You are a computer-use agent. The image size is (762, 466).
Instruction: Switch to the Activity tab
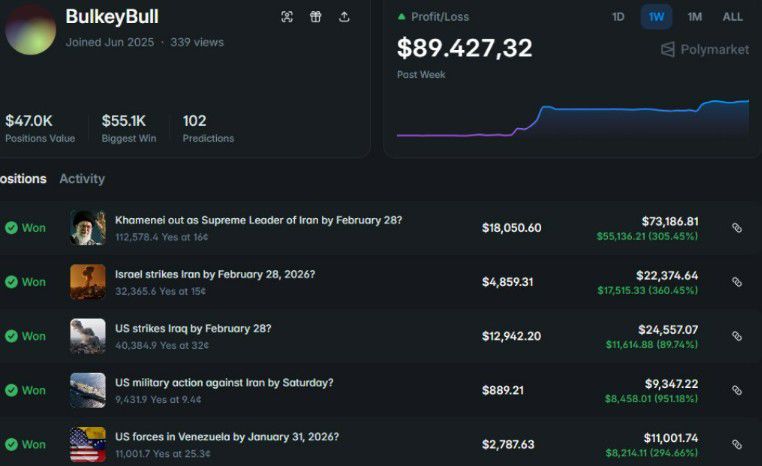click(82, 179)
